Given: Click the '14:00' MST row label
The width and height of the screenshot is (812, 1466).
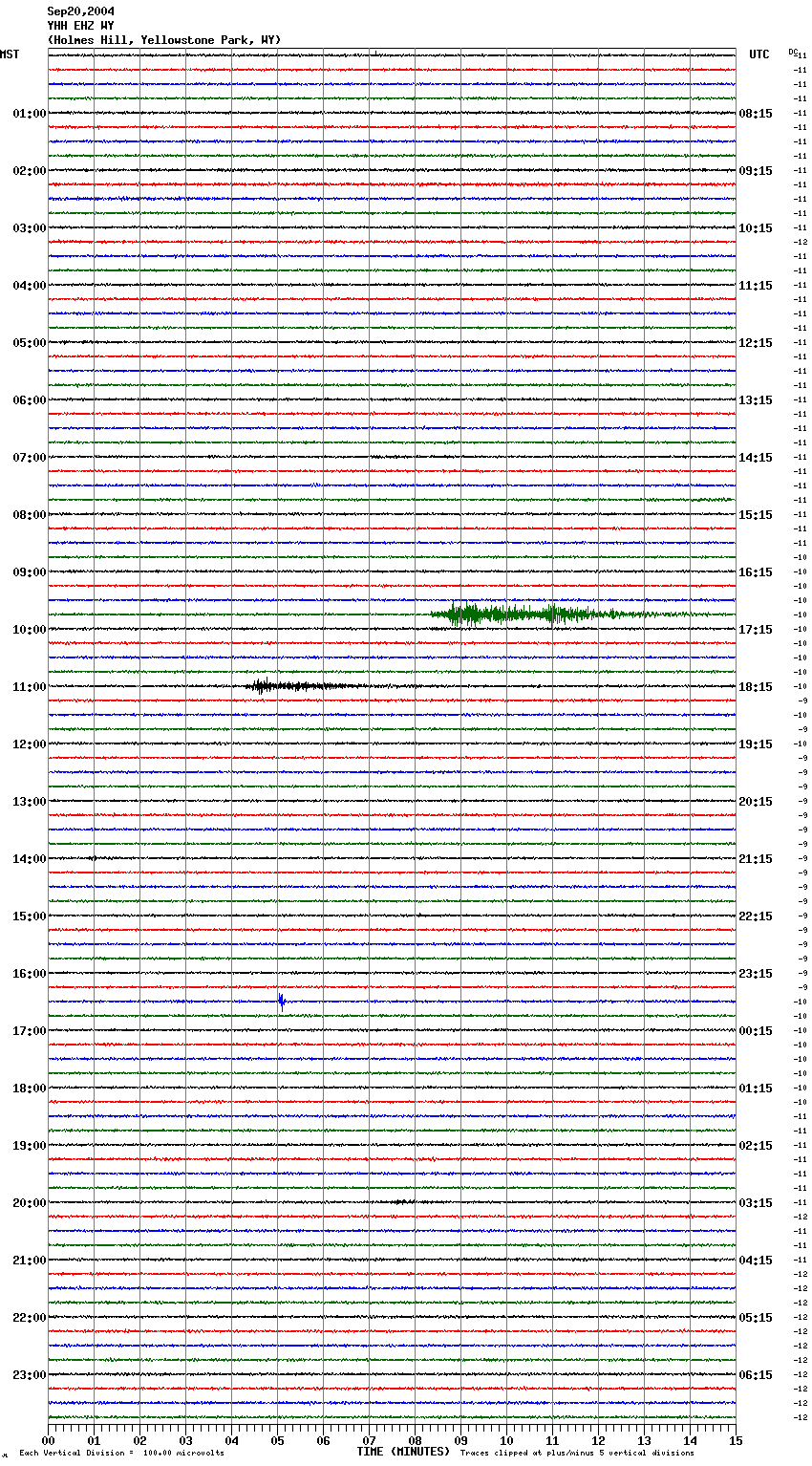Looking at the screenshot, I should (x=30, y=859).
